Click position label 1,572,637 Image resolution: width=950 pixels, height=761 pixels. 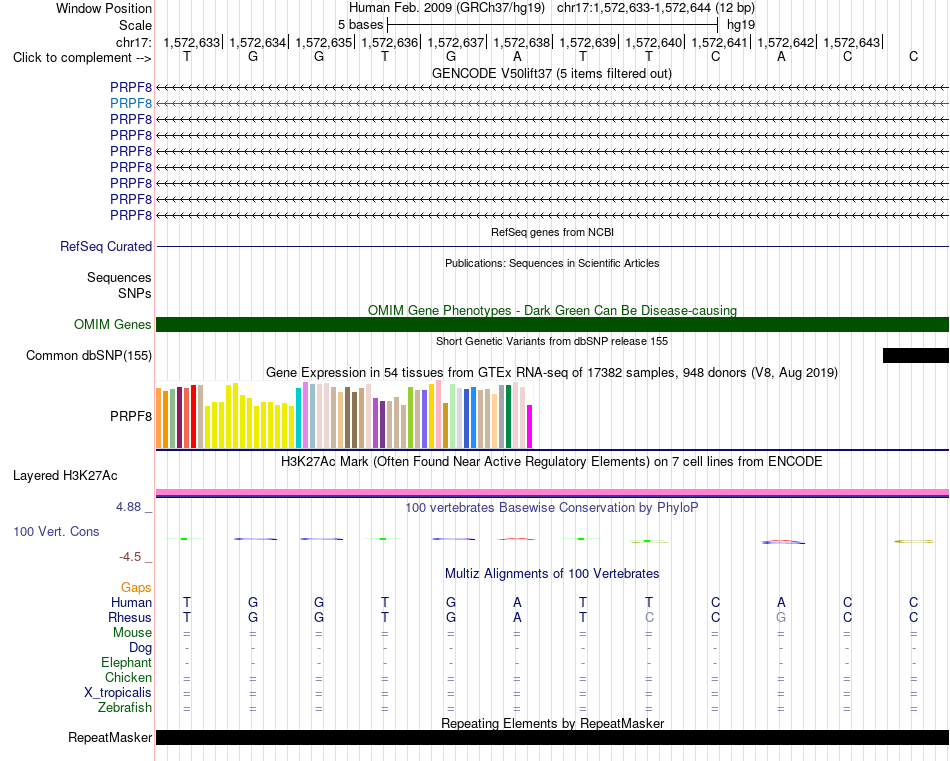click(x=456, y=42)
